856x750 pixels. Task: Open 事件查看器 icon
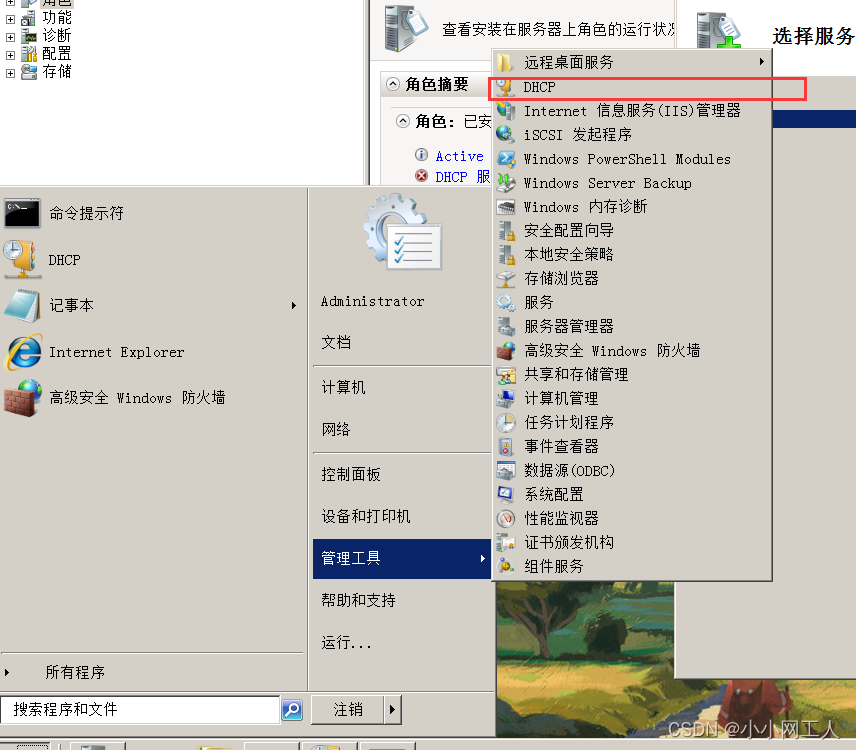pyautogui.click(x=506, y=447)
